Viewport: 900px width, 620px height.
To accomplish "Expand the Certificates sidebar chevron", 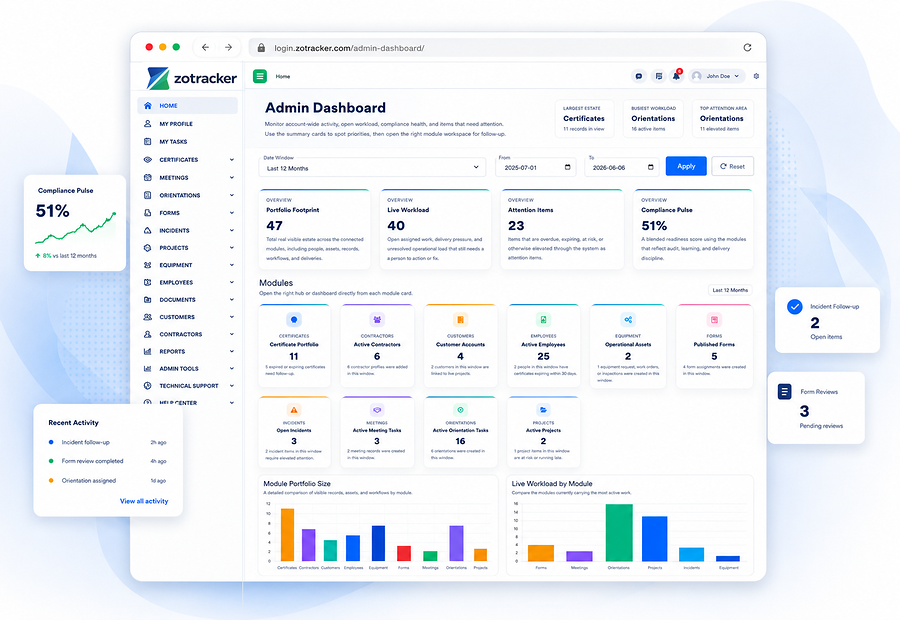I will coord(232,160).
